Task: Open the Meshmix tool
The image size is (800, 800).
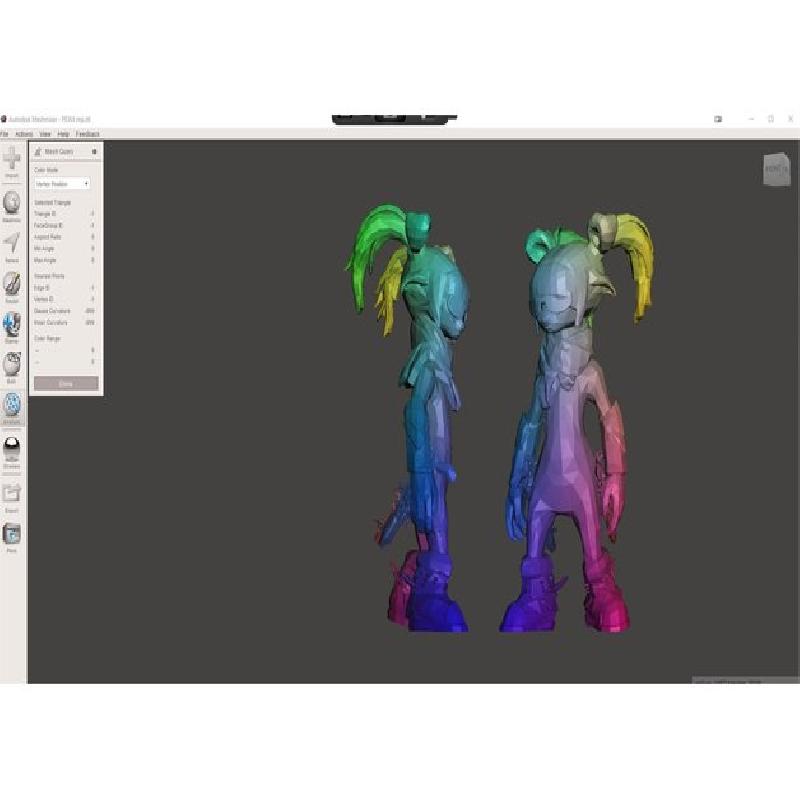Action: [12, 203]
